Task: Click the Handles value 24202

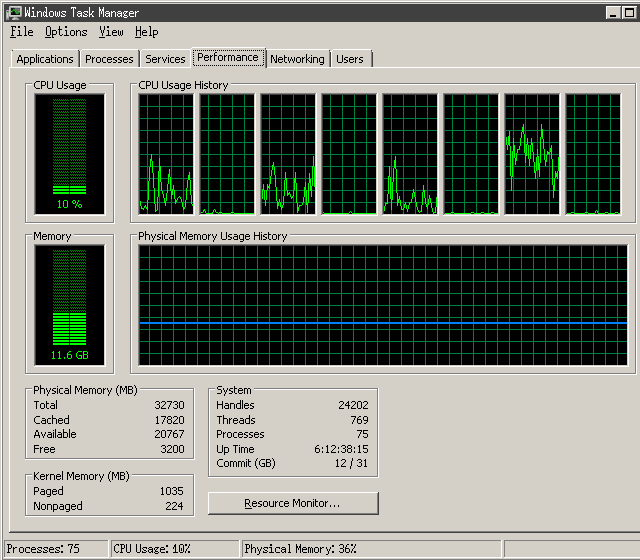Action: point(353,405)
